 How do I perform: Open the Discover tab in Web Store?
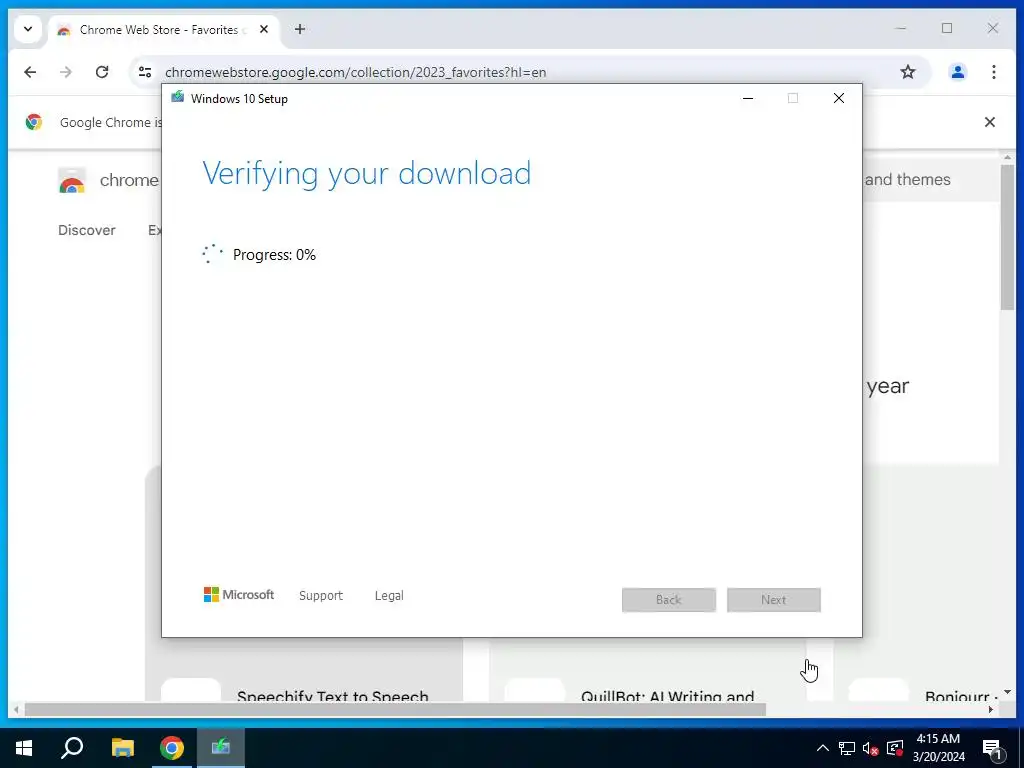click(86, 230)
